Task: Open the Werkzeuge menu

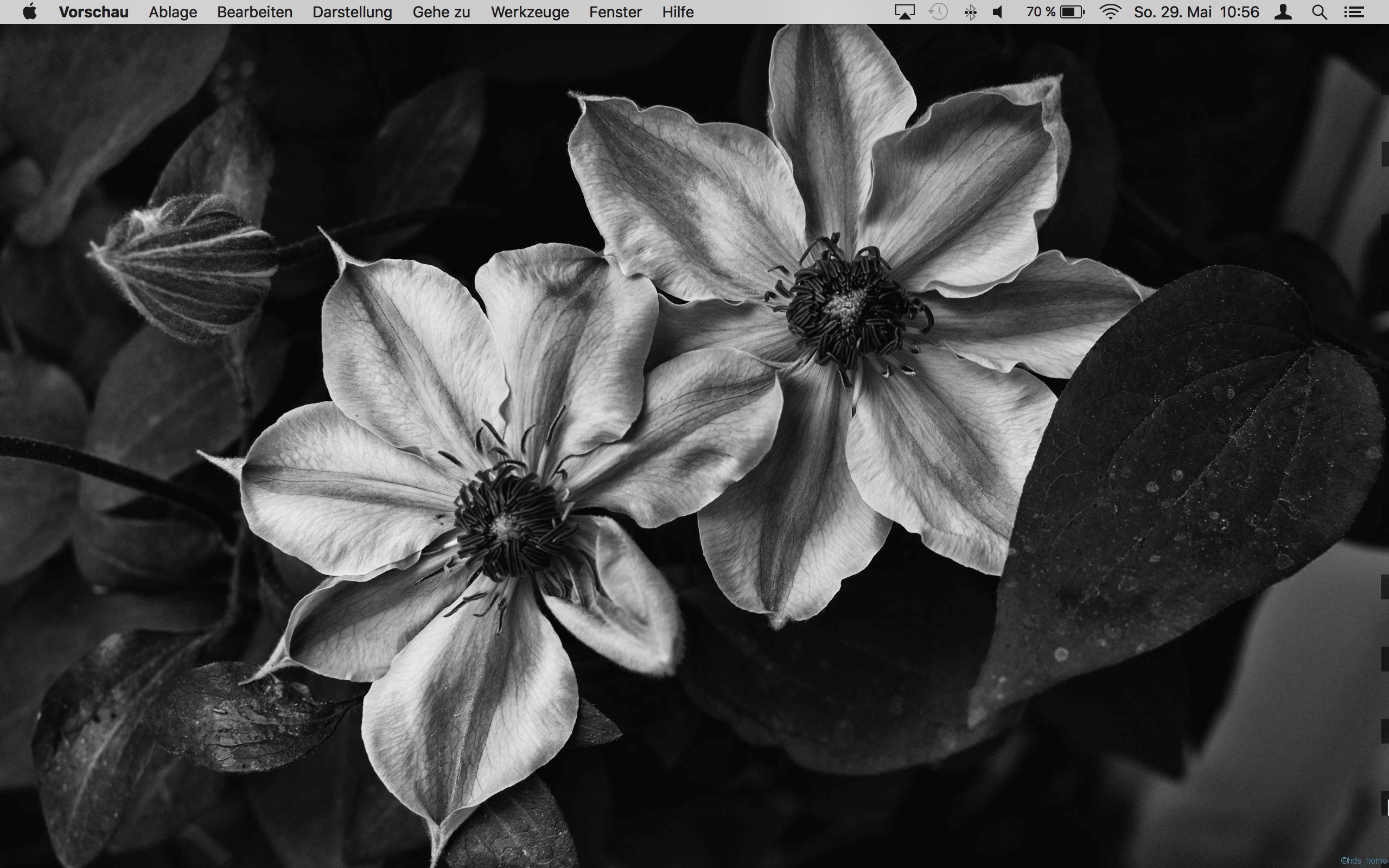Action: tap(530, 12)
